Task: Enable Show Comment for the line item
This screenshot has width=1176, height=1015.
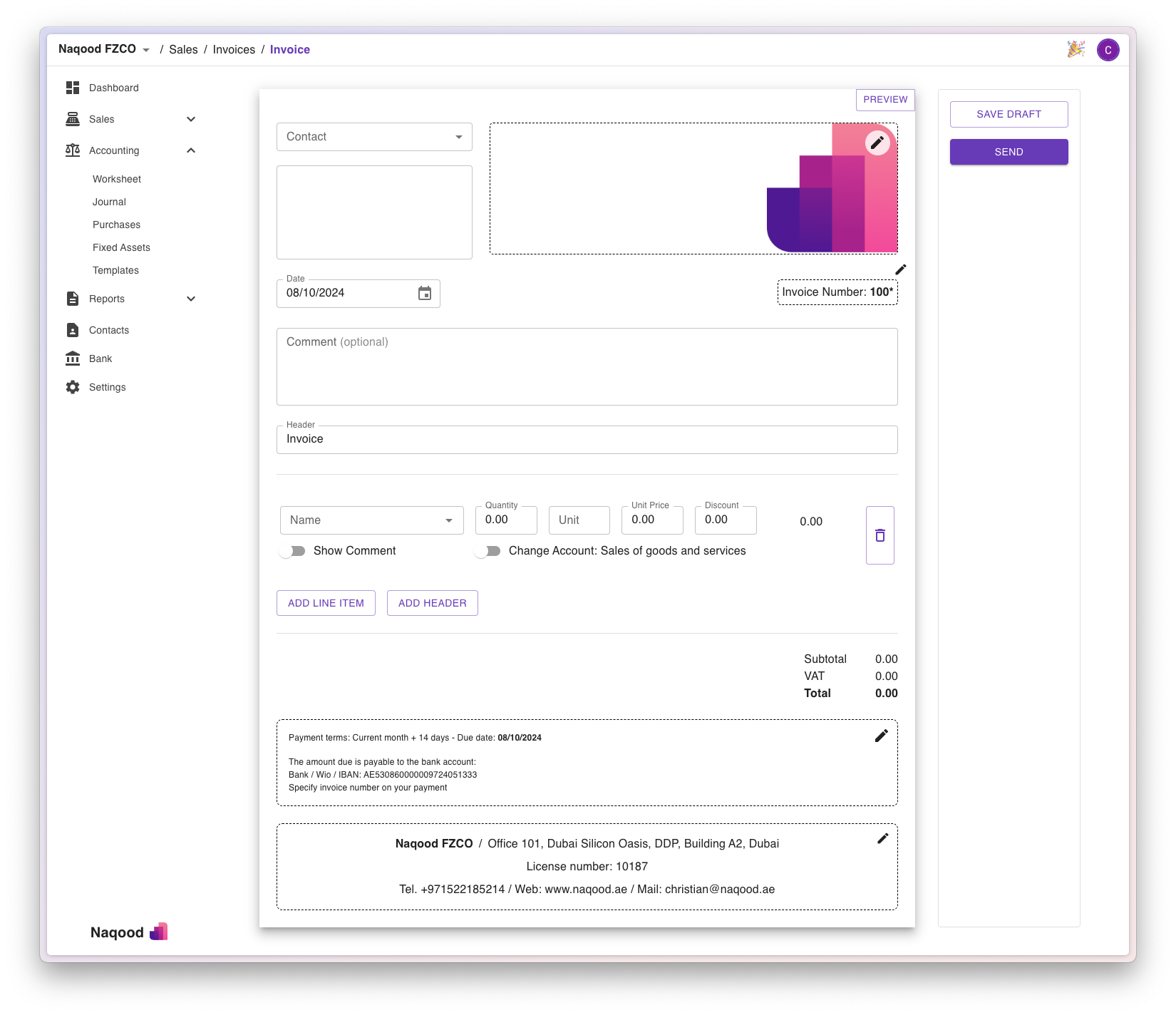Action: (x=292, y=550)
